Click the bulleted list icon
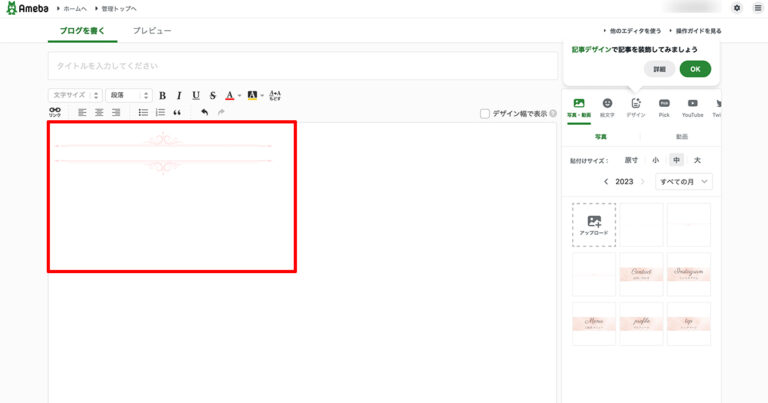The width and height of the screenshot is (768, 403). click(143, 113)
